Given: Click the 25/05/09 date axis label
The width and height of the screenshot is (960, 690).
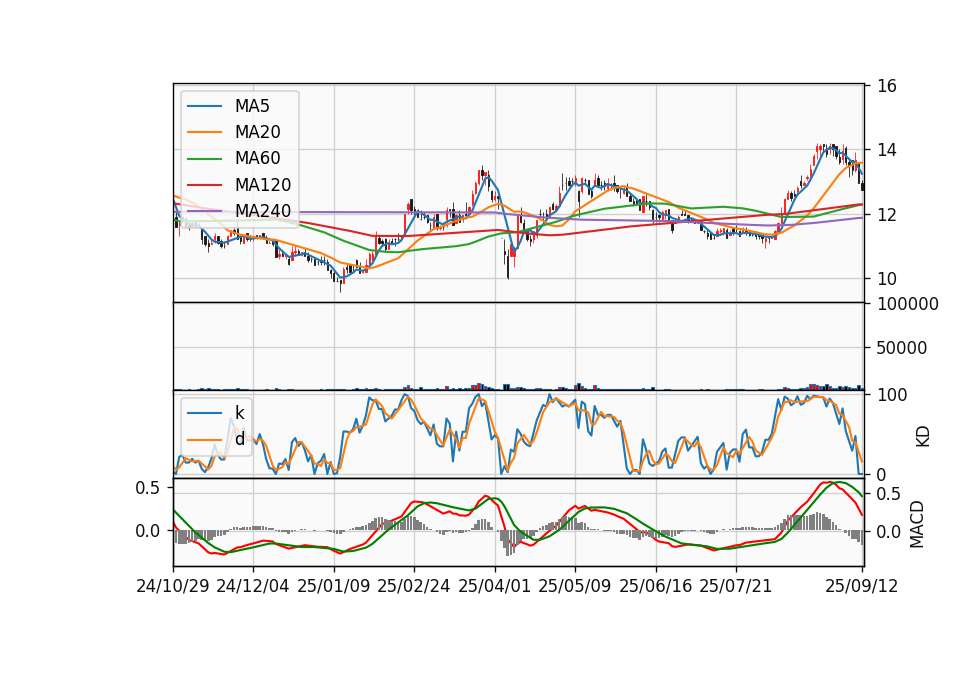Looking at the screenshot, I should coord(574,586).
